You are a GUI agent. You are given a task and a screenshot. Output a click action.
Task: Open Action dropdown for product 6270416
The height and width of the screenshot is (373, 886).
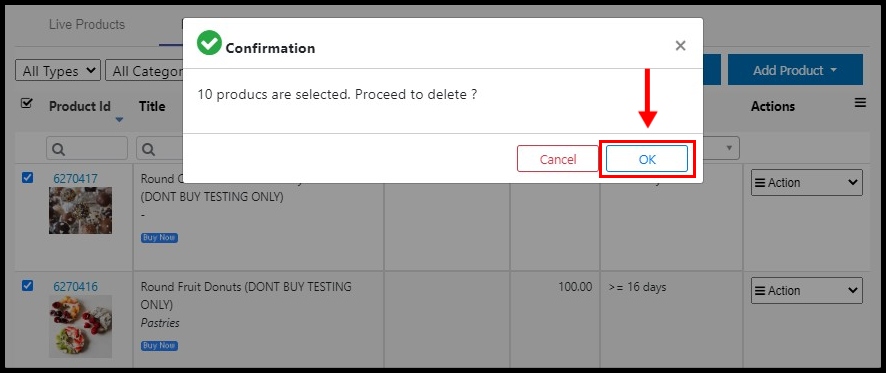click(x=806, y=290)
